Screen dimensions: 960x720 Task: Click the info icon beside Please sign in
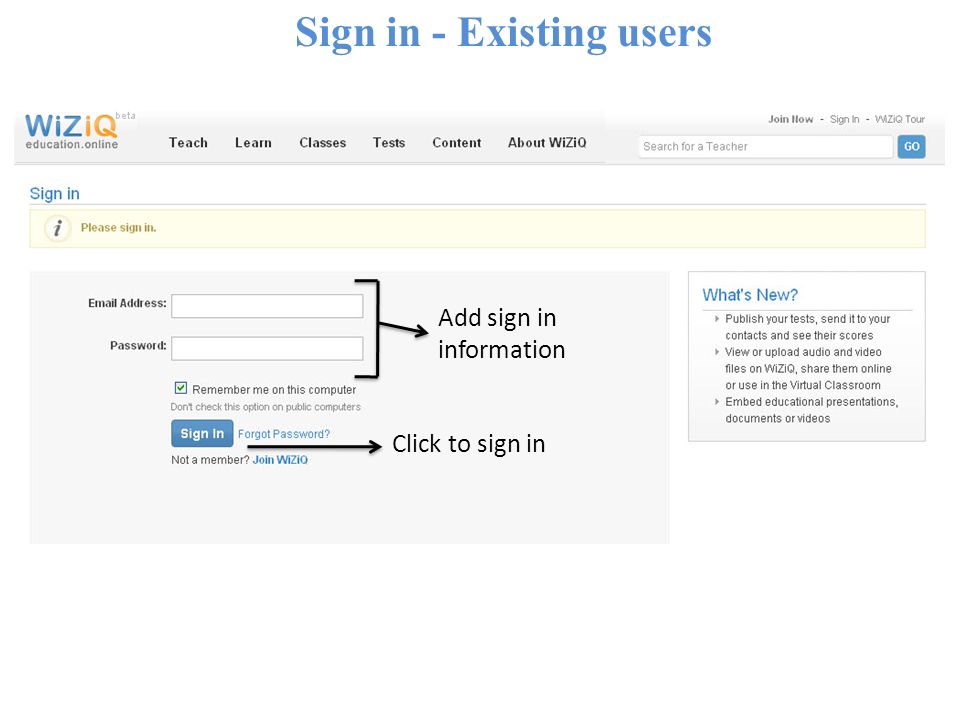(58, 228)
